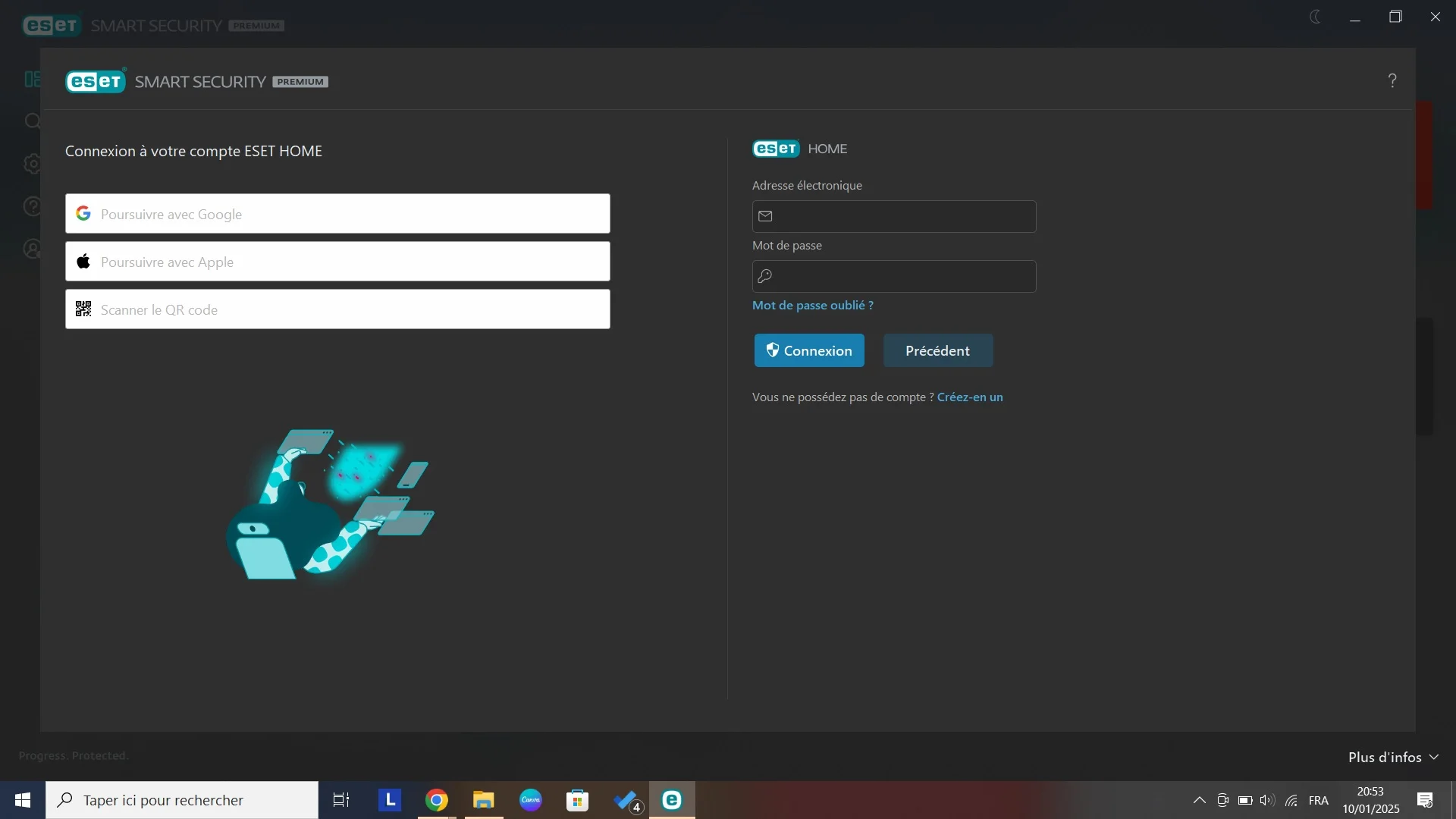Click the envelope icon in email field
The height and width of the screenshot is (819, 1456).
766,217
